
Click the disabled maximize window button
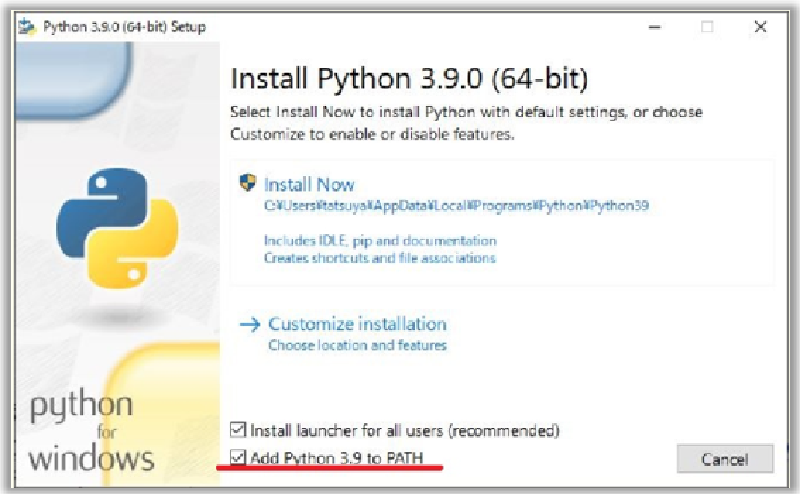point(708,27)
